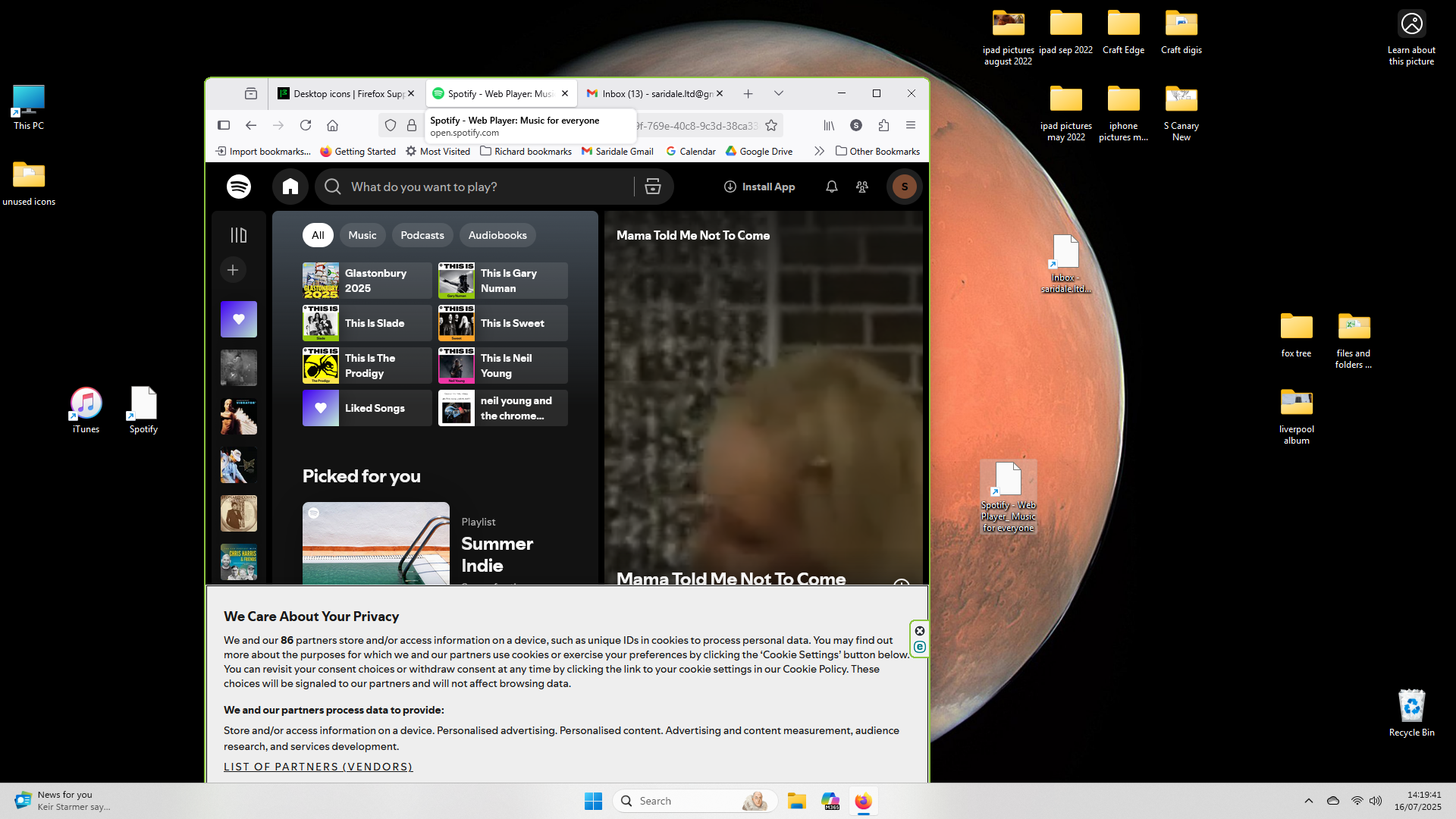Screen dimensions: 1456x819
Task: Click Install App button
Action: coord(759,187)
